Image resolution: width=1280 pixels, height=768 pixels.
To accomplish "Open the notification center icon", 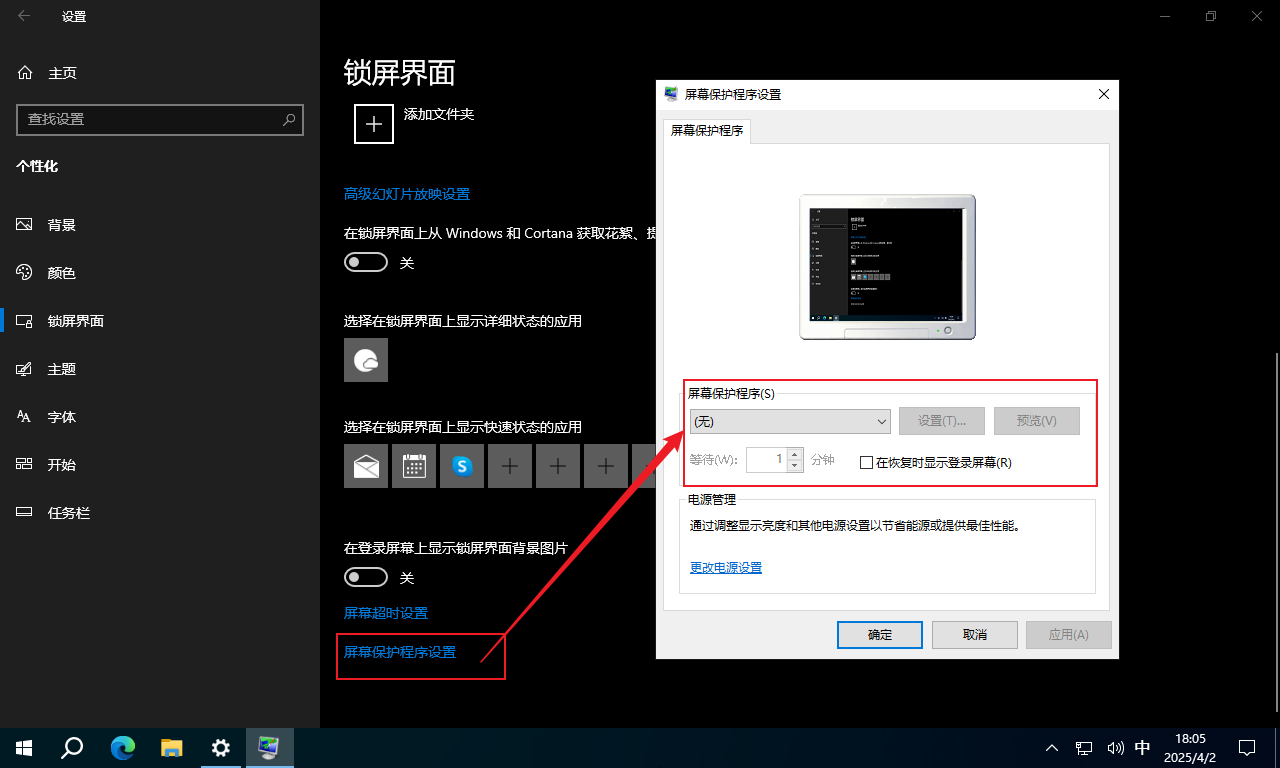I will coord(1247,747).
